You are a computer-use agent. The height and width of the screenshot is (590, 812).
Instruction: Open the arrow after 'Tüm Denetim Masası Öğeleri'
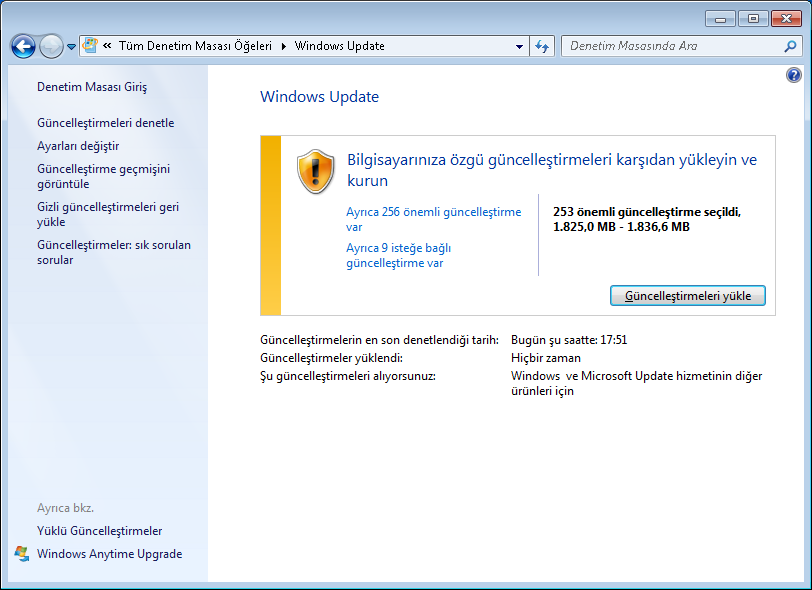(284, 46)
